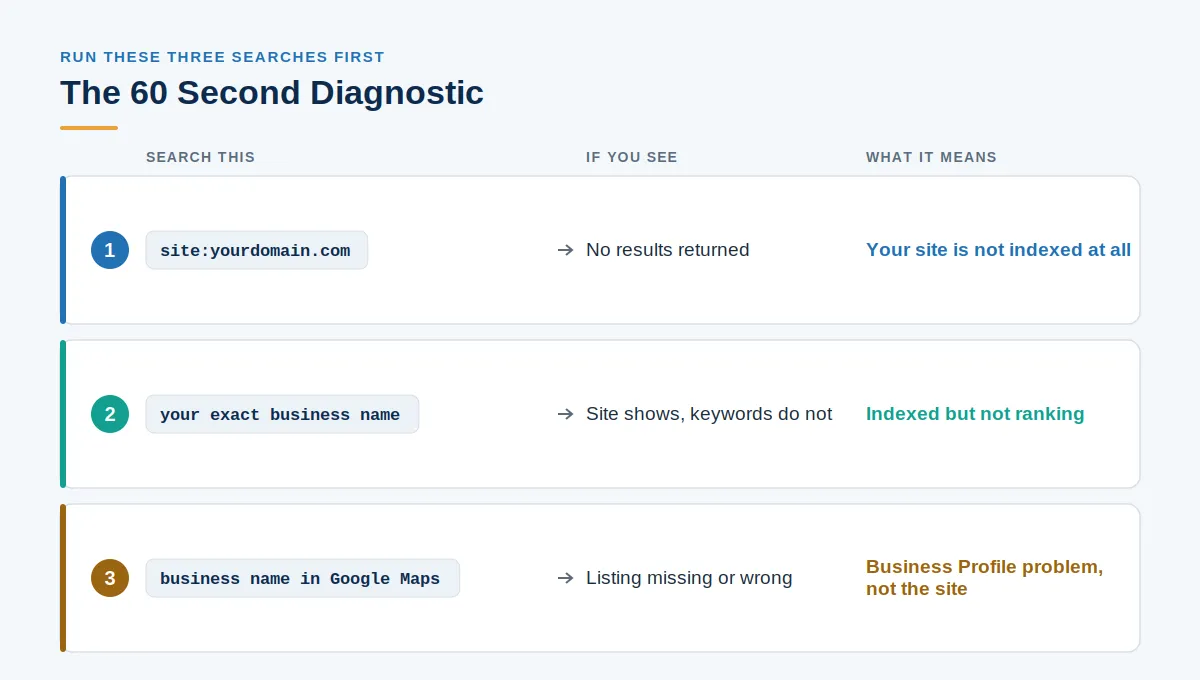Click 'Business Profile problem, not the site'

pyautogui.click(x=985, y=578)
